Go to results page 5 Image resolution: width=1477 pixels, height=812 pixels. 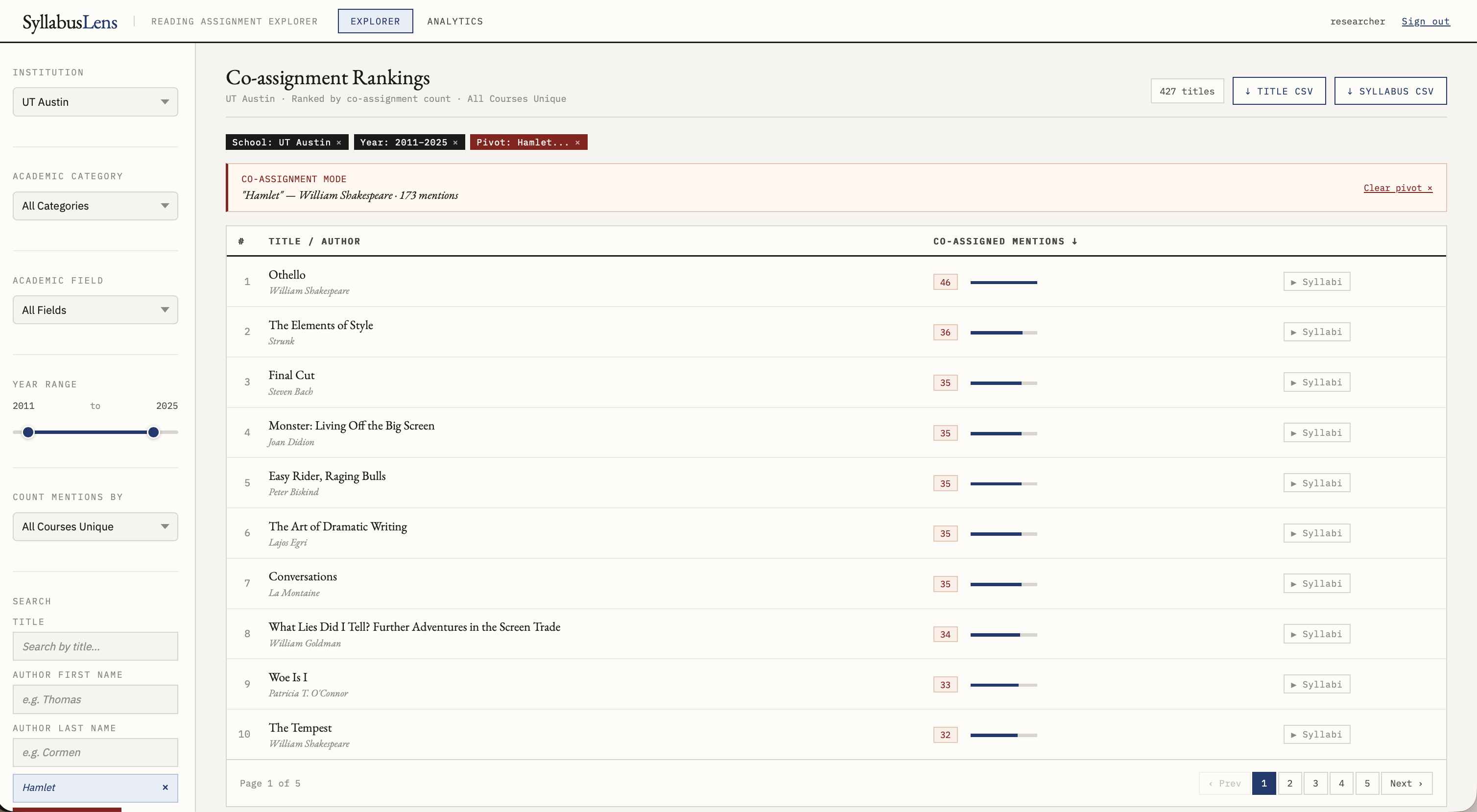tap(1367, 783)
